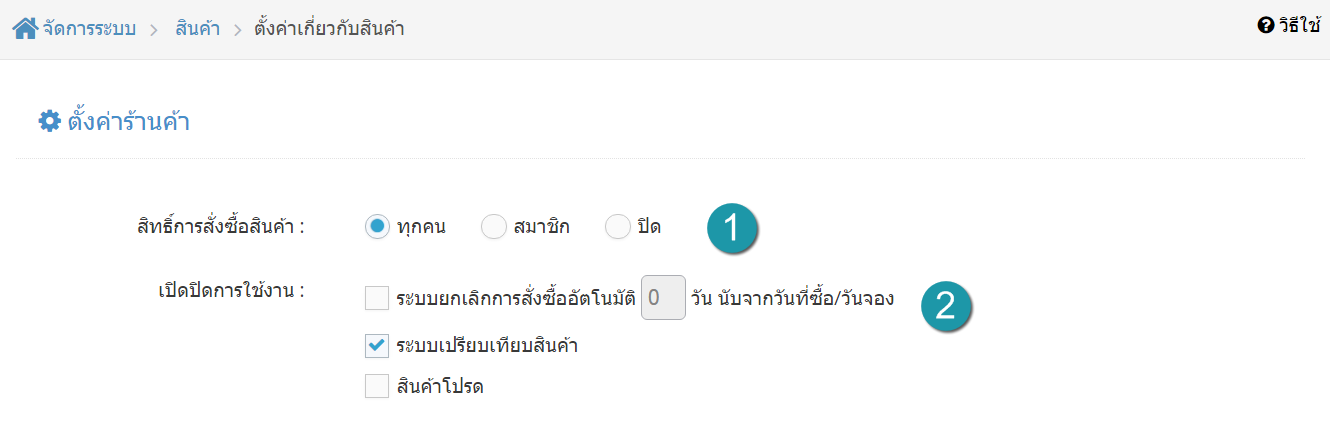Select the ปิด radio option

pos(618,227)
